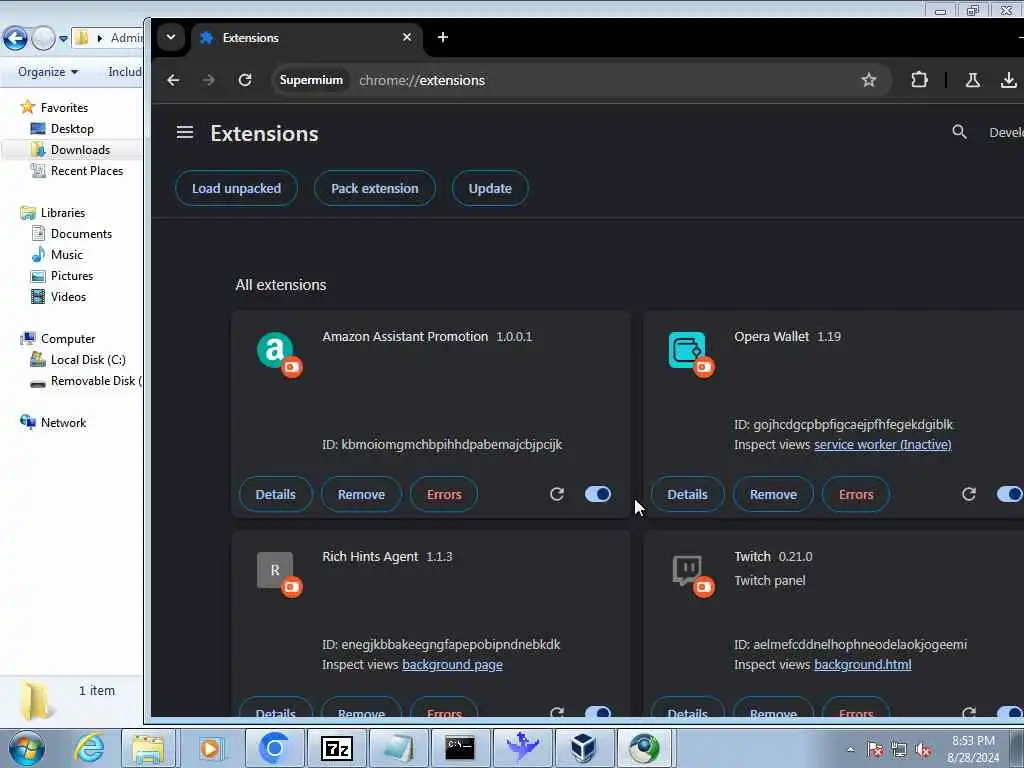Search extensions using the magnifier icon
Screen dimensions: 1024x768
959,133
